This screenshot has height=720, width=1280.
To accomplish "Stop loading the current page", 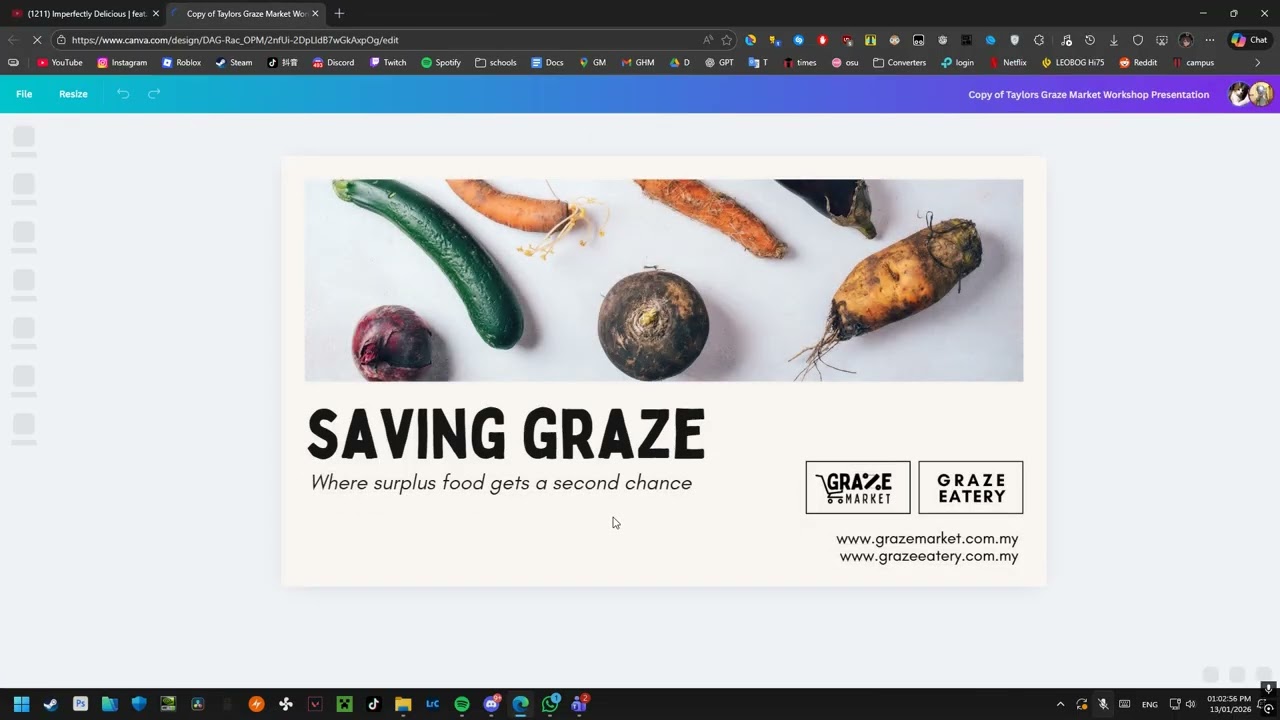I will (x=37, y=40).
